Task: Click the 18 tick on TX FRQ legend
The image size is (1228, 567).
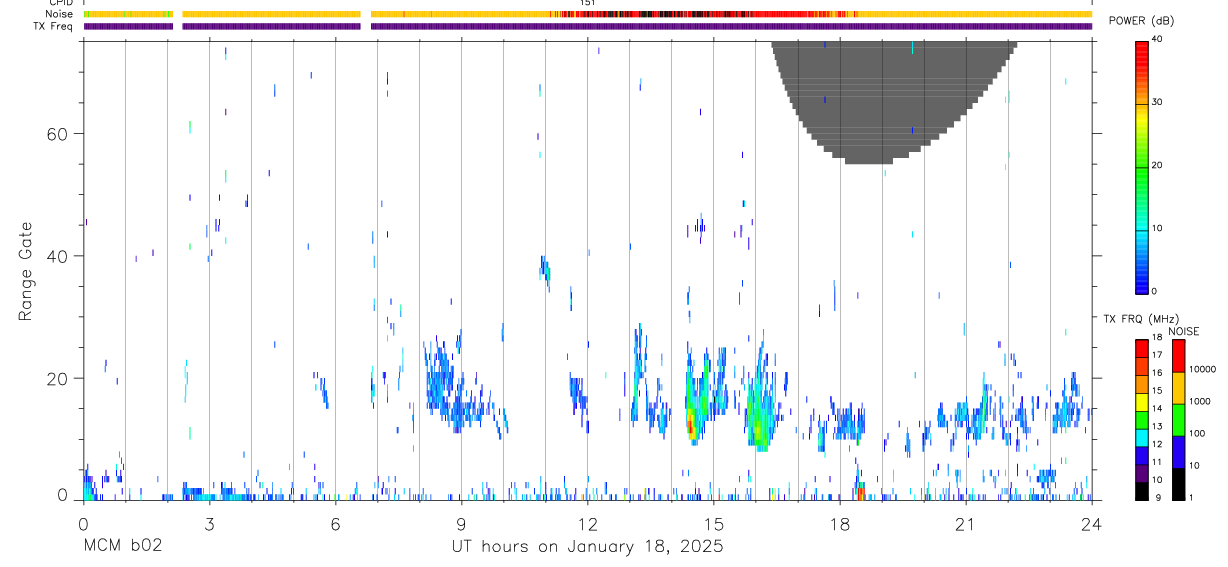Action: click(x=1157, y=337)
